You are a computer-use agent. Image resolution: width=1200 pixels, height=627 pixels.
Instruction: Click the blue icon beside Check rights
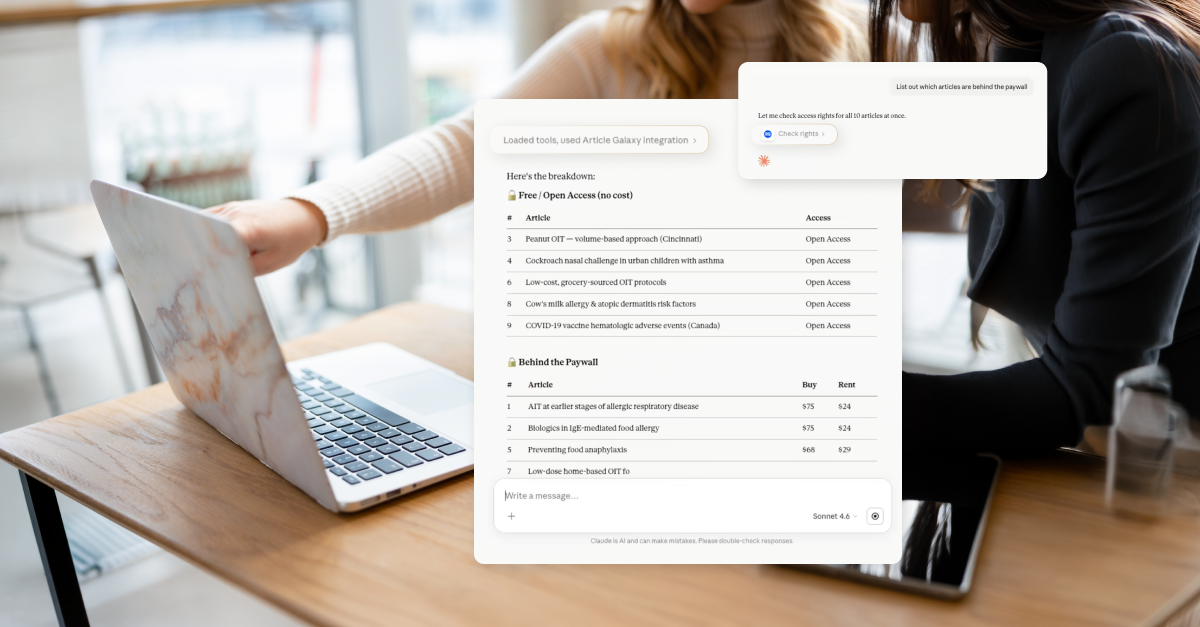point(768,134)
